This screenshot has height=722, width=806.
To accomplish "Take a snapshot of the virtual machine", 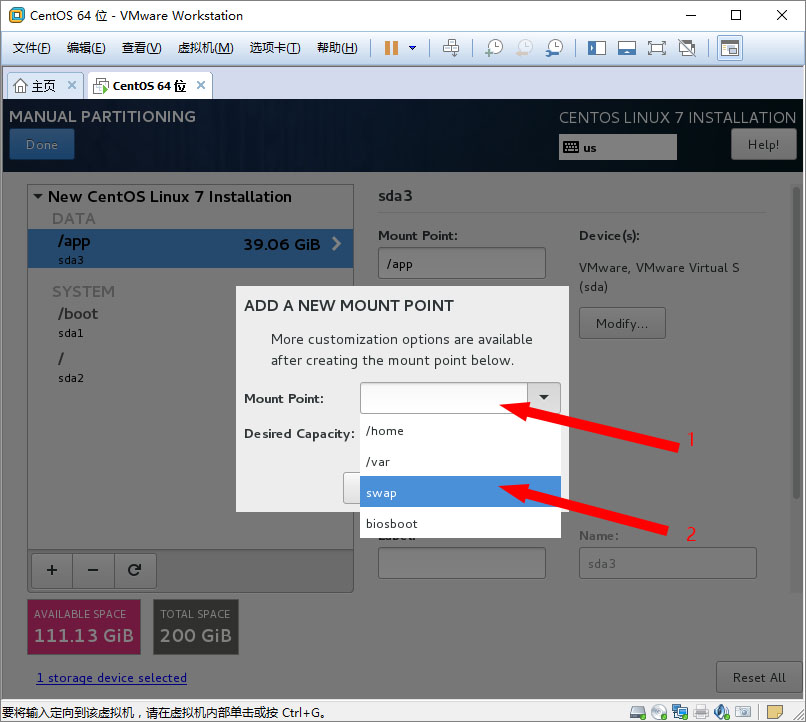I will point(494,48).
